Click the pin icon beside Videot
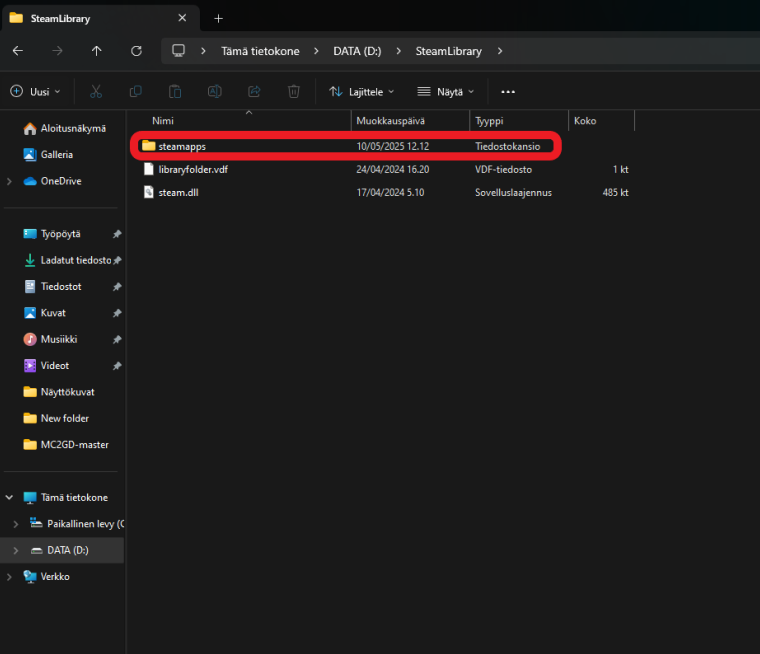760x654 pixels. click(117, 366)
